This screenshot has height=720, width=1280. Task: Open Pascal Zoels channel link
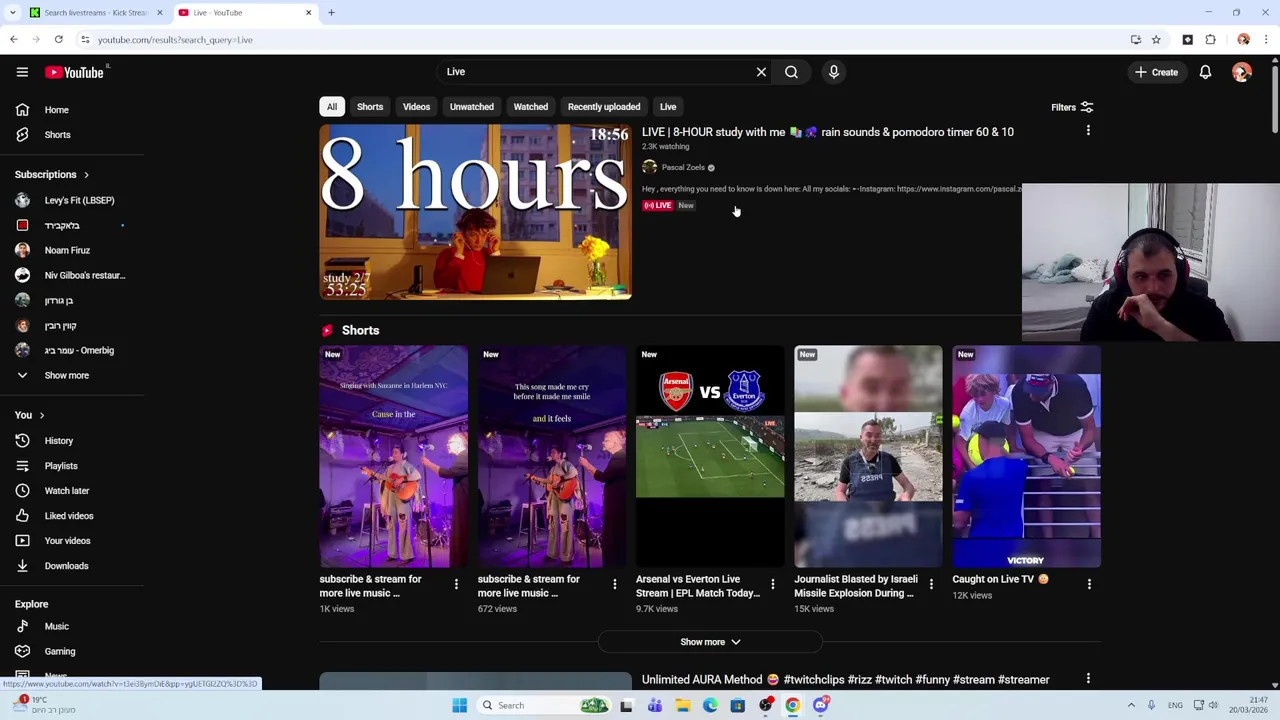[x=683, y=167]
